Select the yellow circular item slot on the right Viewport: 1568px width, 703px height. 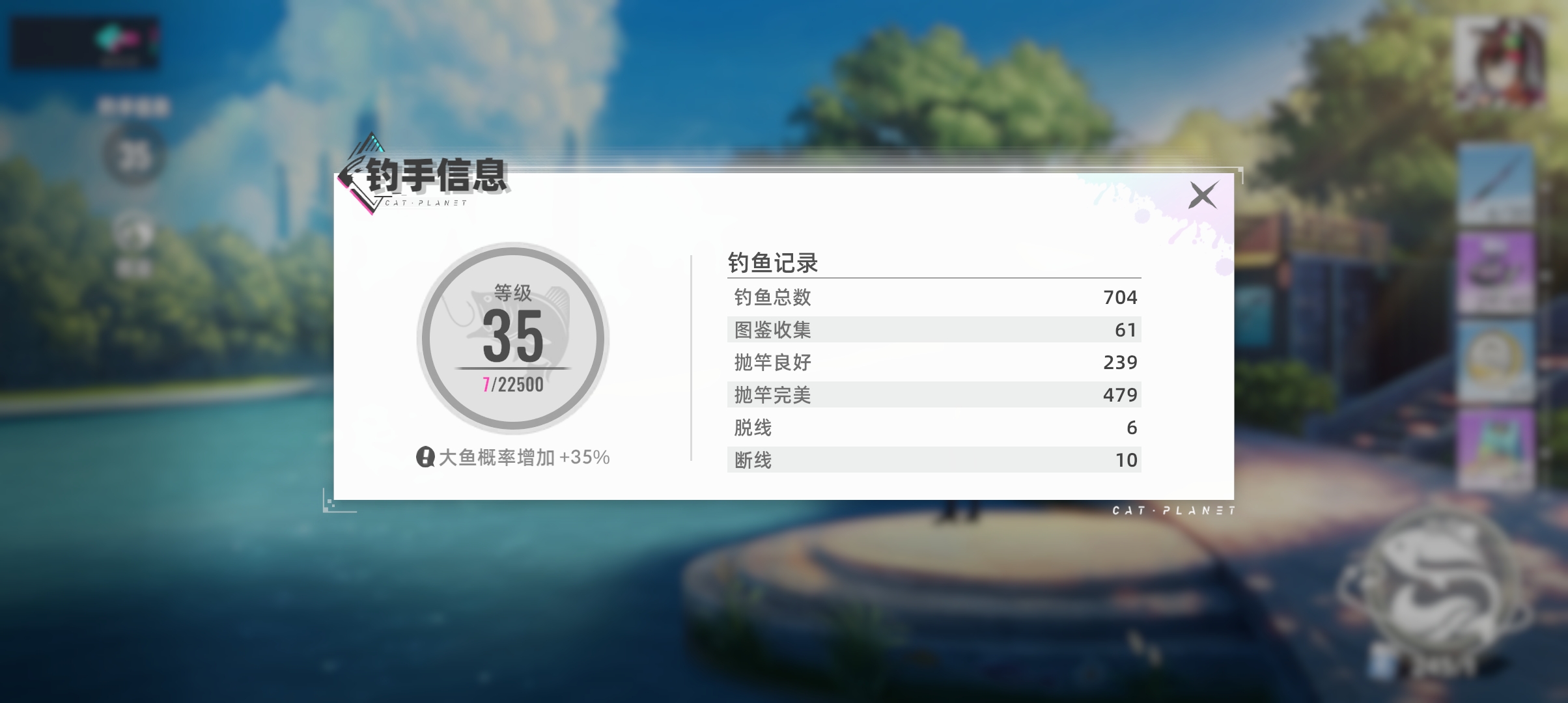point(1496,362)
